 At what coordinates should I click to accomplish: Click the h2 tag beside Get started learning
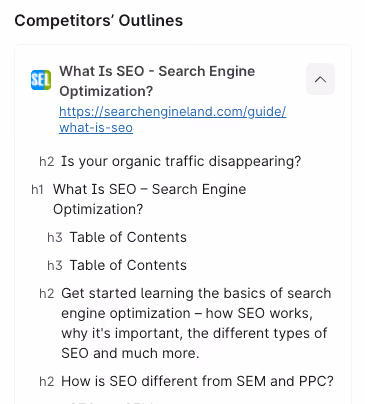(46, 294)
